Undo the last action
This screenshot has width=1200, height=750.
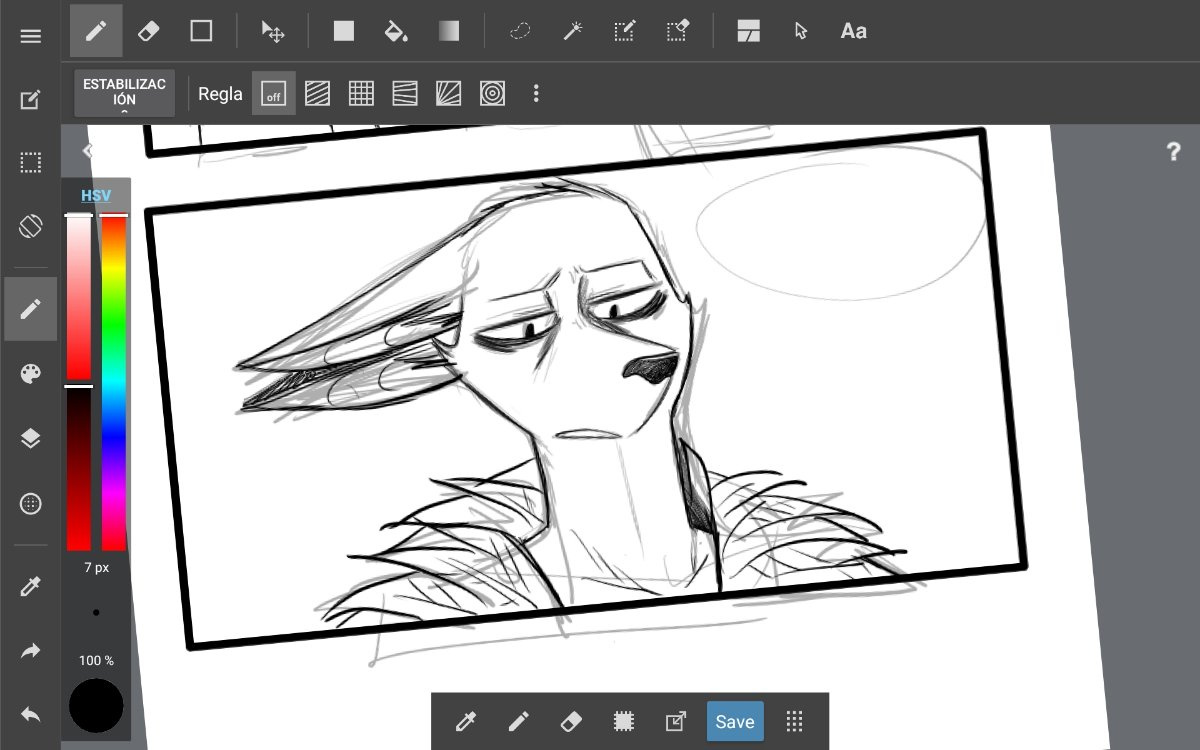click(x=30, y=715)
